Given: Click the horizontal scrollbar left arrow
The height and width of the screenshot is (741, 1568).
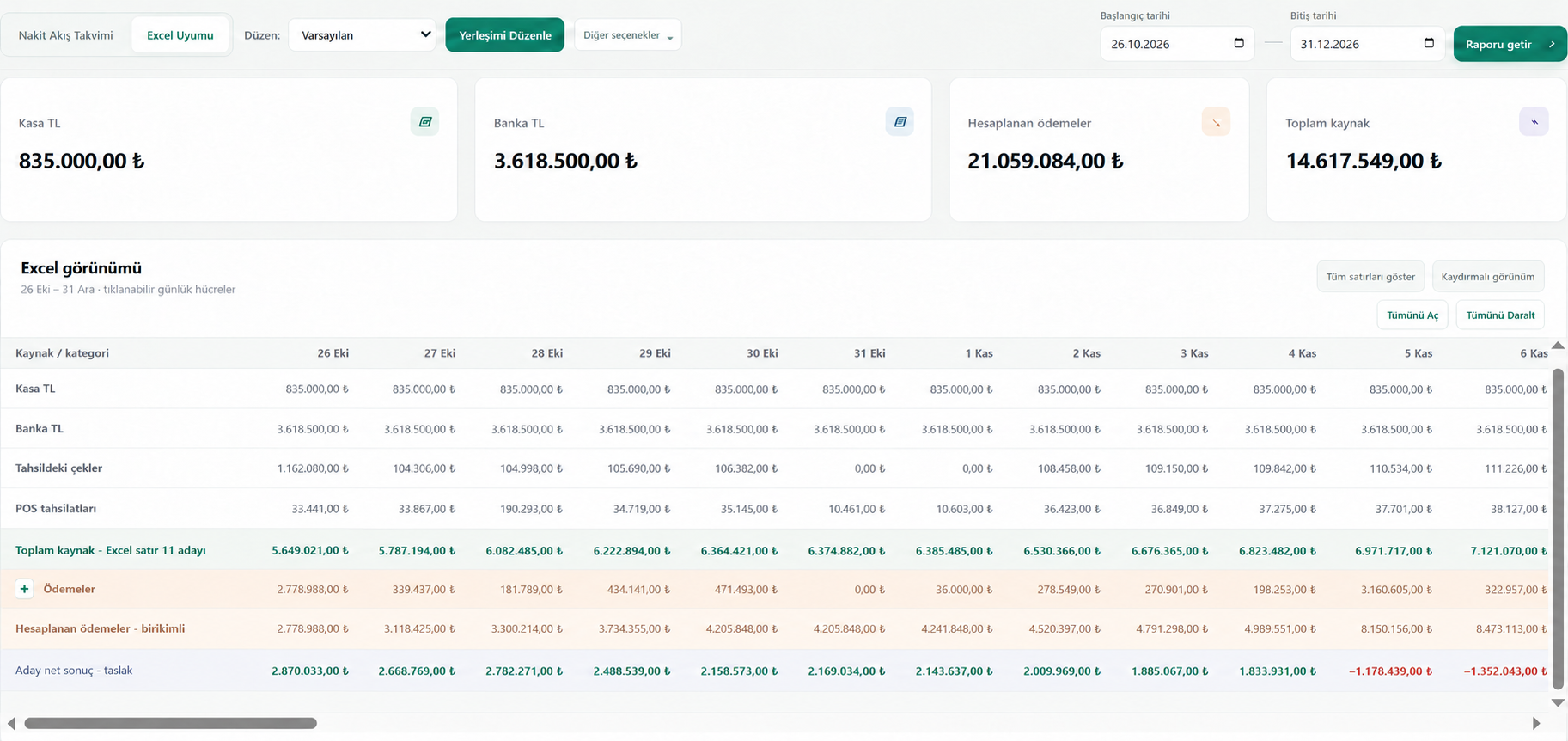Looking at the screenshot, I should pos(11,724).
